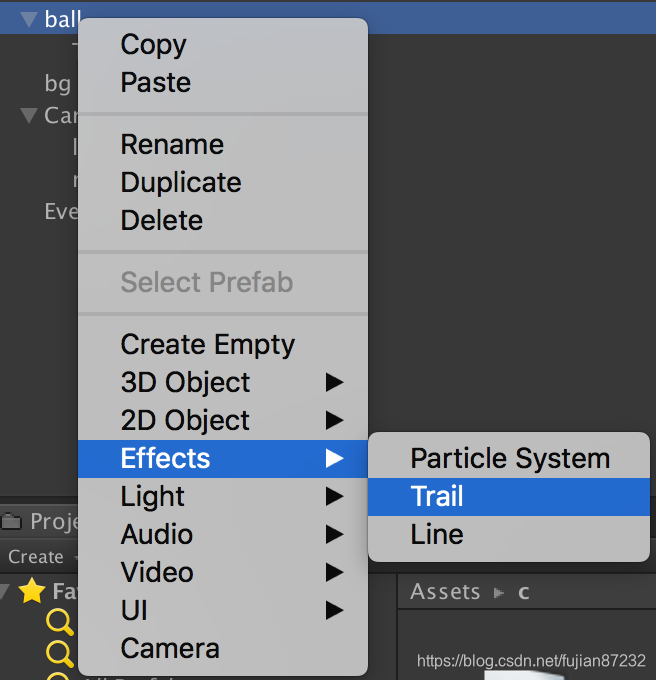Expand the UI submenu arrow
The image size is (656, 680).
coord(334,611)
